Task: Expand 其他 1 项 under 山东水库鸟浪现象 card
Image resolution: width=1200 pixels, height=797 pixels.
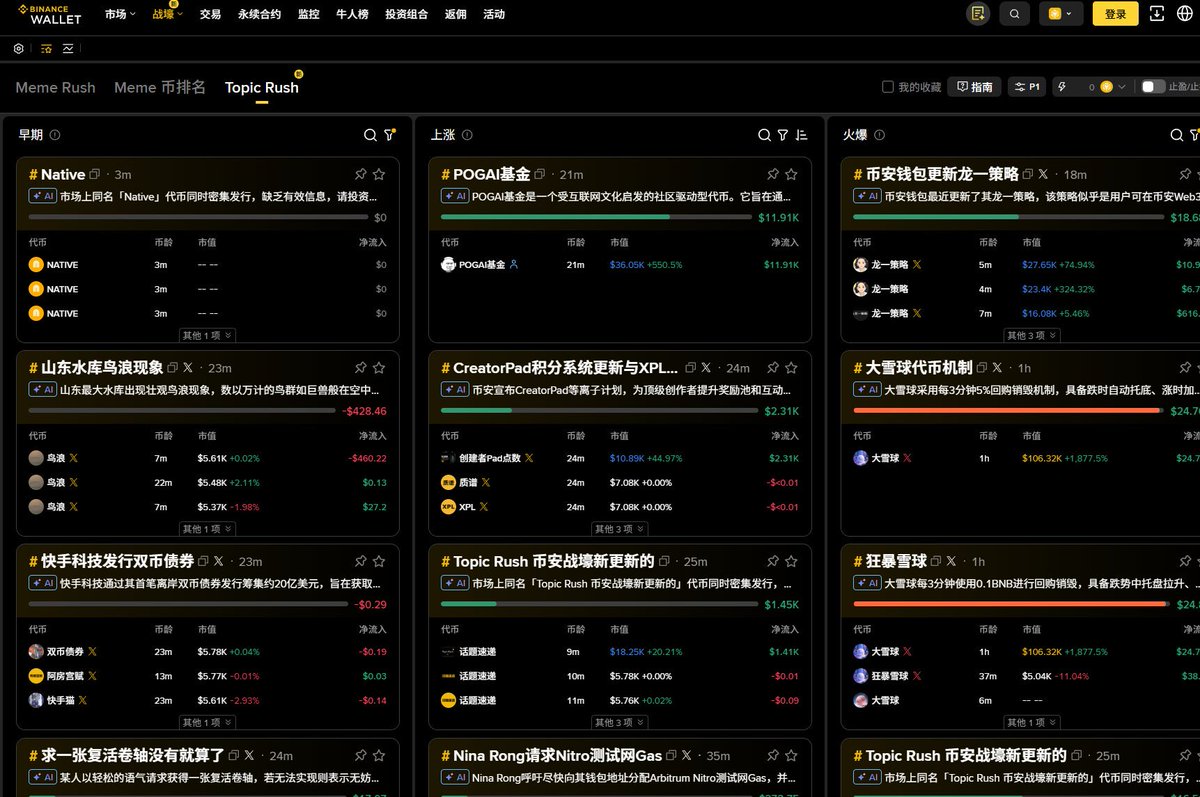Action: [x=208, y=528]
